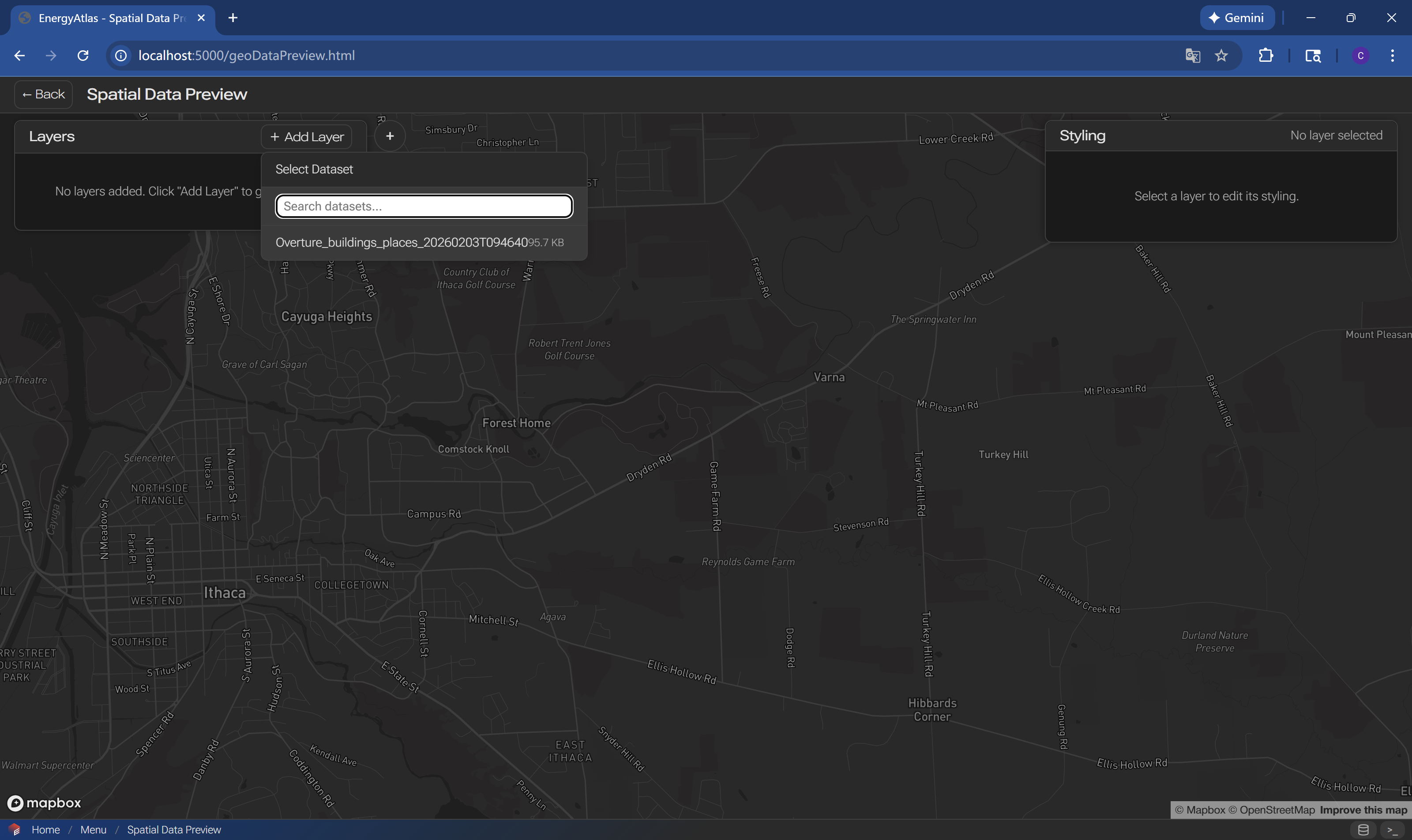Click the purple C profile avatar

coord(1360,55)
